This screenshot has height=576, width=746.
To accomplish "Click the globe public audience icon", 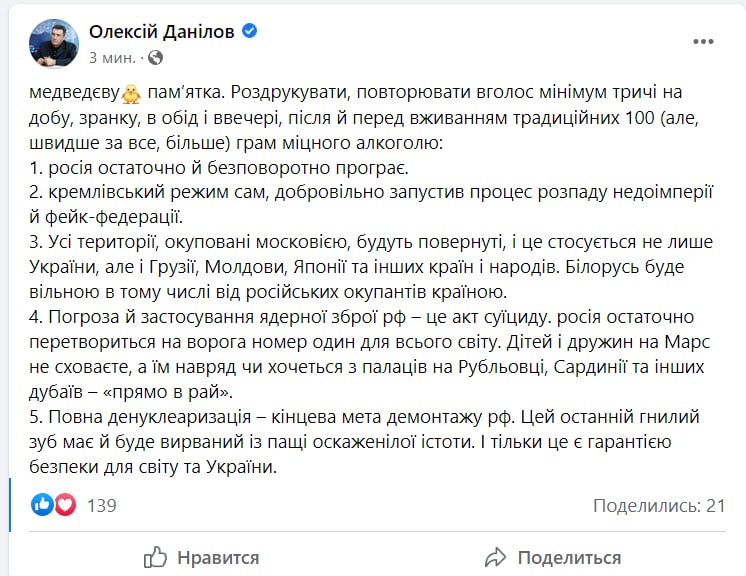I will click(156, 58).
